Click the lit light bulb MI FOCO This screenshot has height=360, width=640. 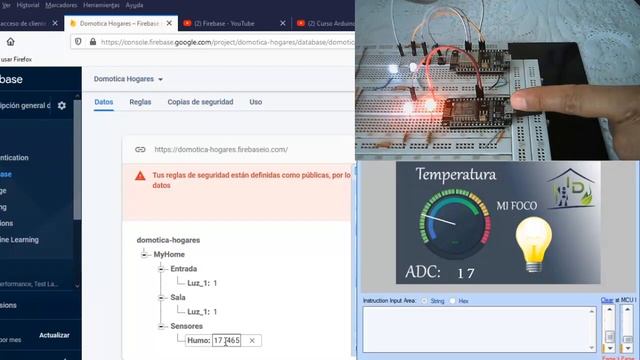tap(533, 244)
